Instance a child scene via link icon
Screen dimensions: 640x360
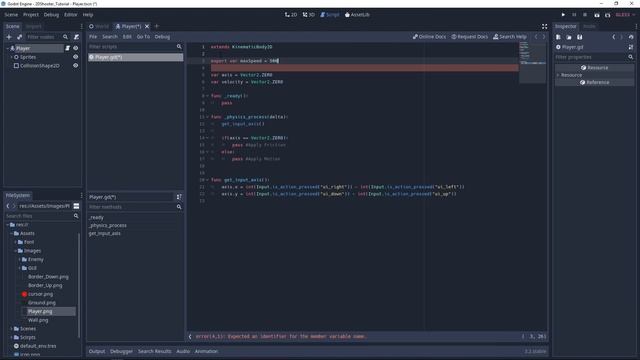(x=19, y=37)
